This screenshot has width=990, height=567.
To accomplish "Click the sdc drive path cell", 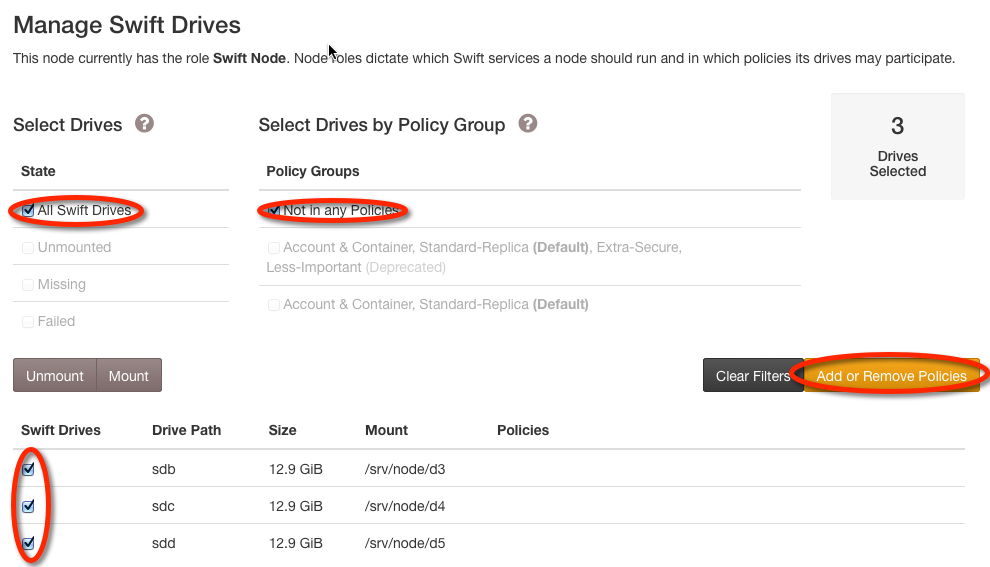I will pos(164,506).
